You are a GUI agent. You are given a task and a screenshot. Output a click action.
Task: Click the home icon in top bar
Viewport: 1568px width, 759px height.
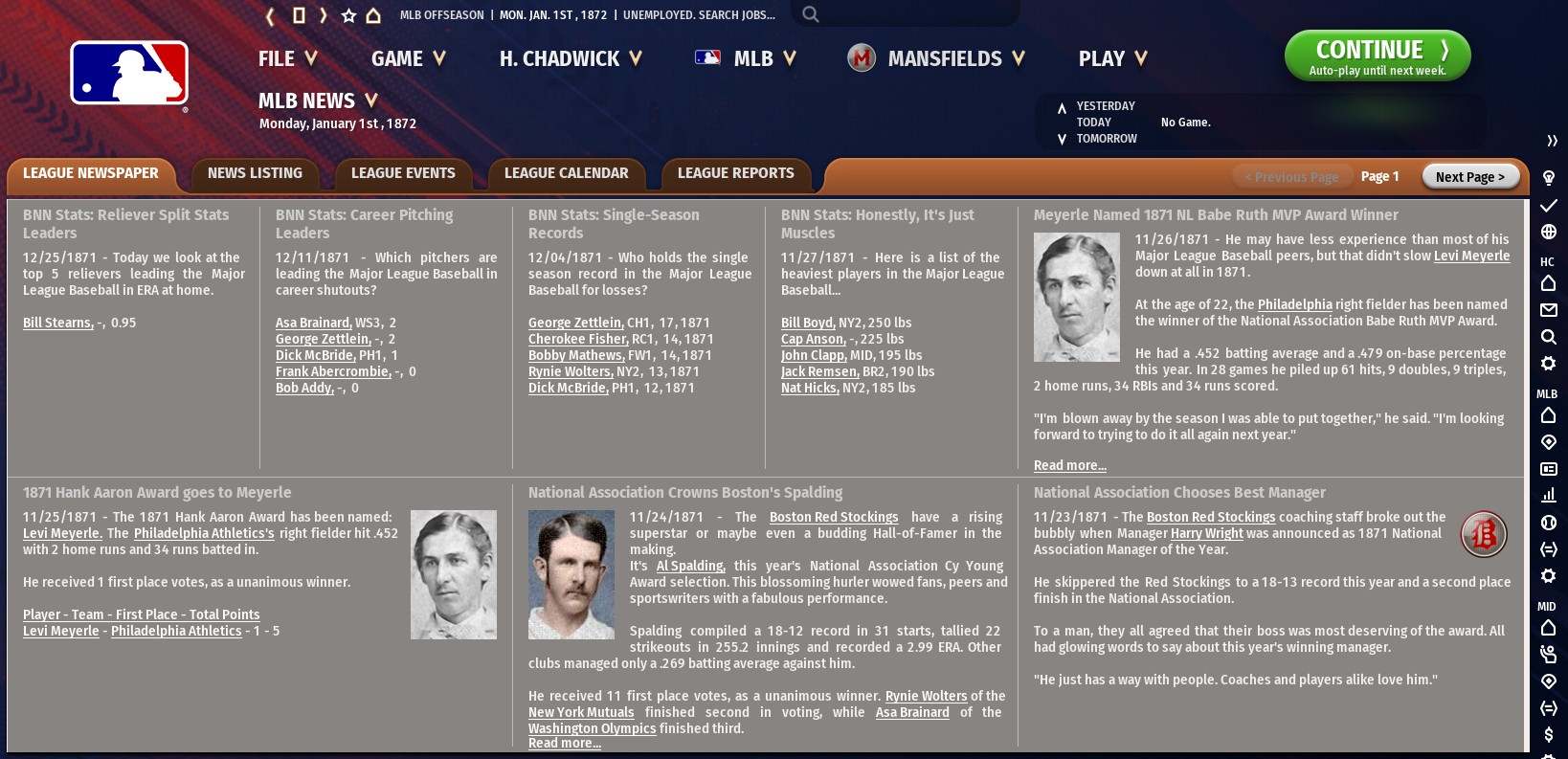pos(374,15)
